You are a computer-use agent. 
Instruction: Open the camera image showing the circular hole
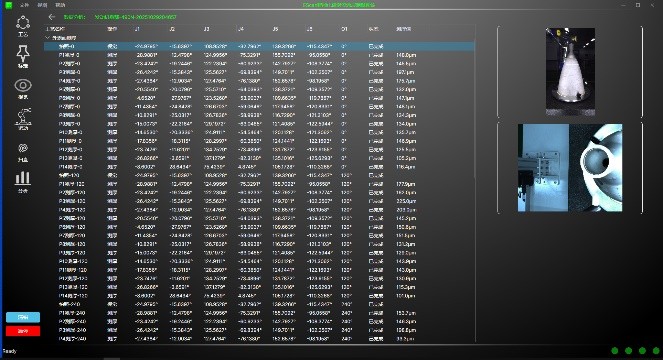[x=596, y=168]
